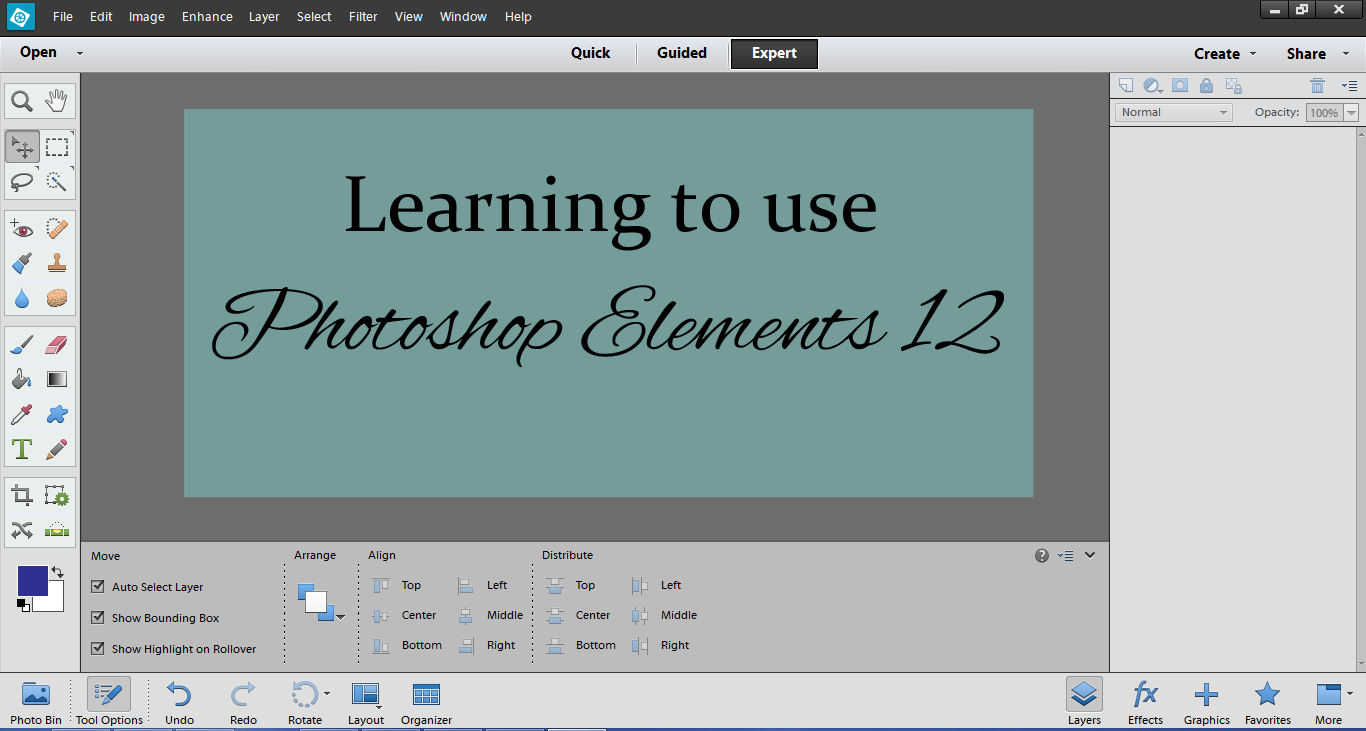This screenshot has height=731, width=1366.
Task: Select the Hand tool
Action: (57, 101)
